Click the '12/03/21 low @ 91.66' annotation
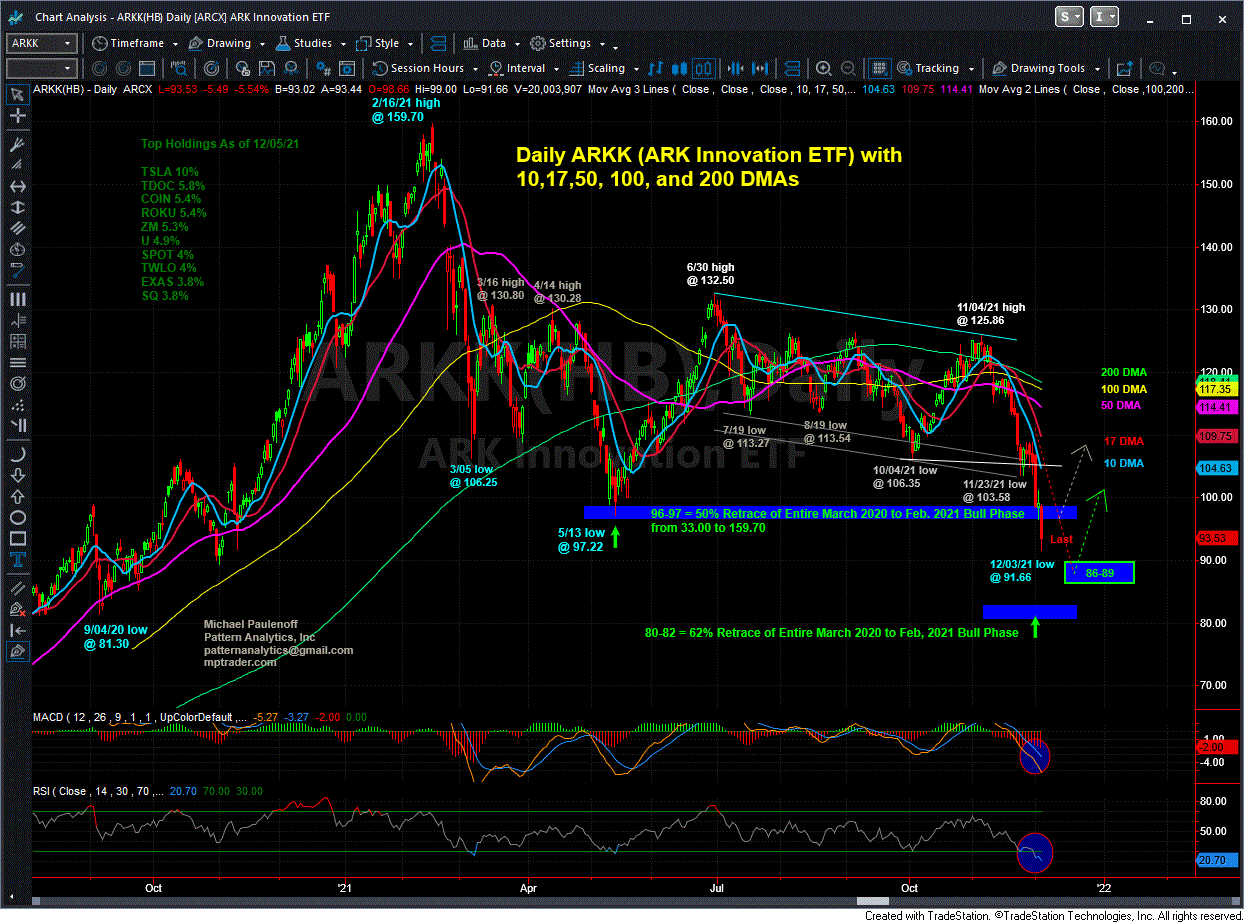Screen dimensions: 1244x922 click(1022, 570)
